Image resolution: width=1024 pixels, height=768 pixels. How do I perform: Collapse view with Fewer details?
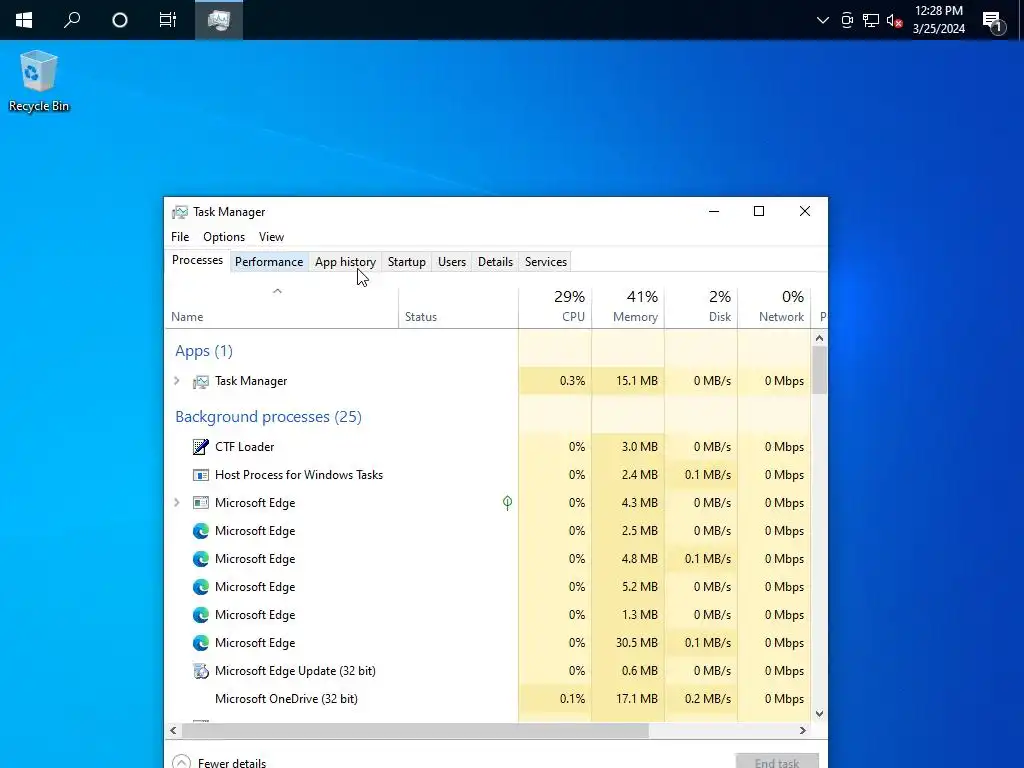[x=219, y=762]
